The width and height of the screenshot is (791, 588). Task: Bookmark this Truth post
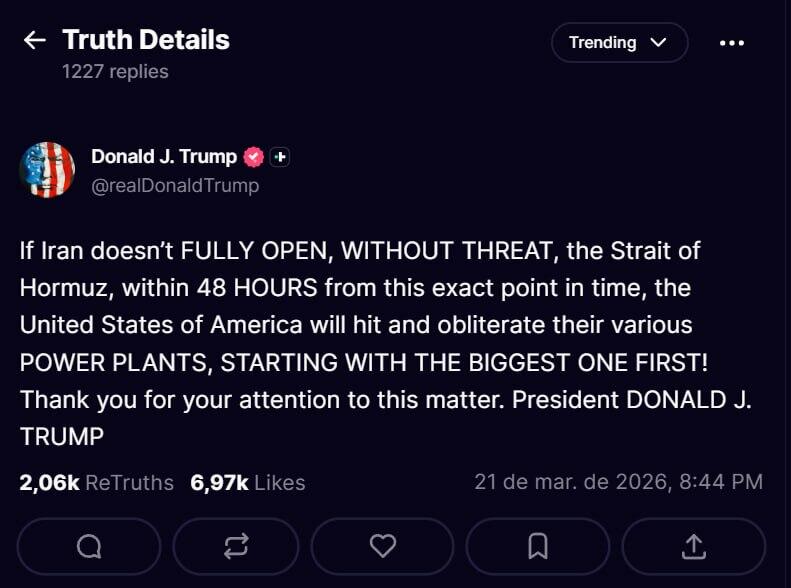coord(538,546)
